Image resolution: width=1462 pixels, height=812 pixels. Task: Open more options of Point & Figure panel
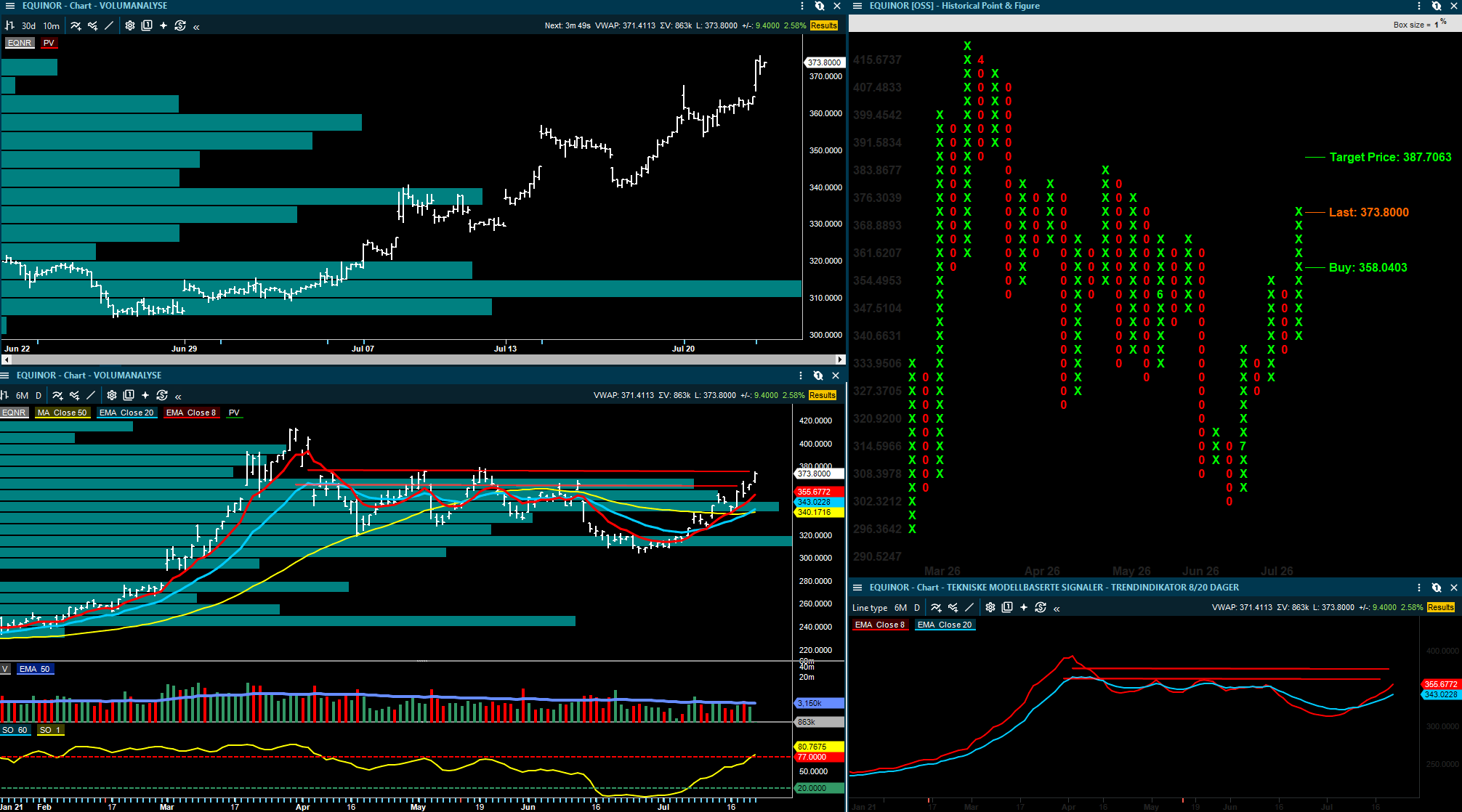pos(1419,6)
